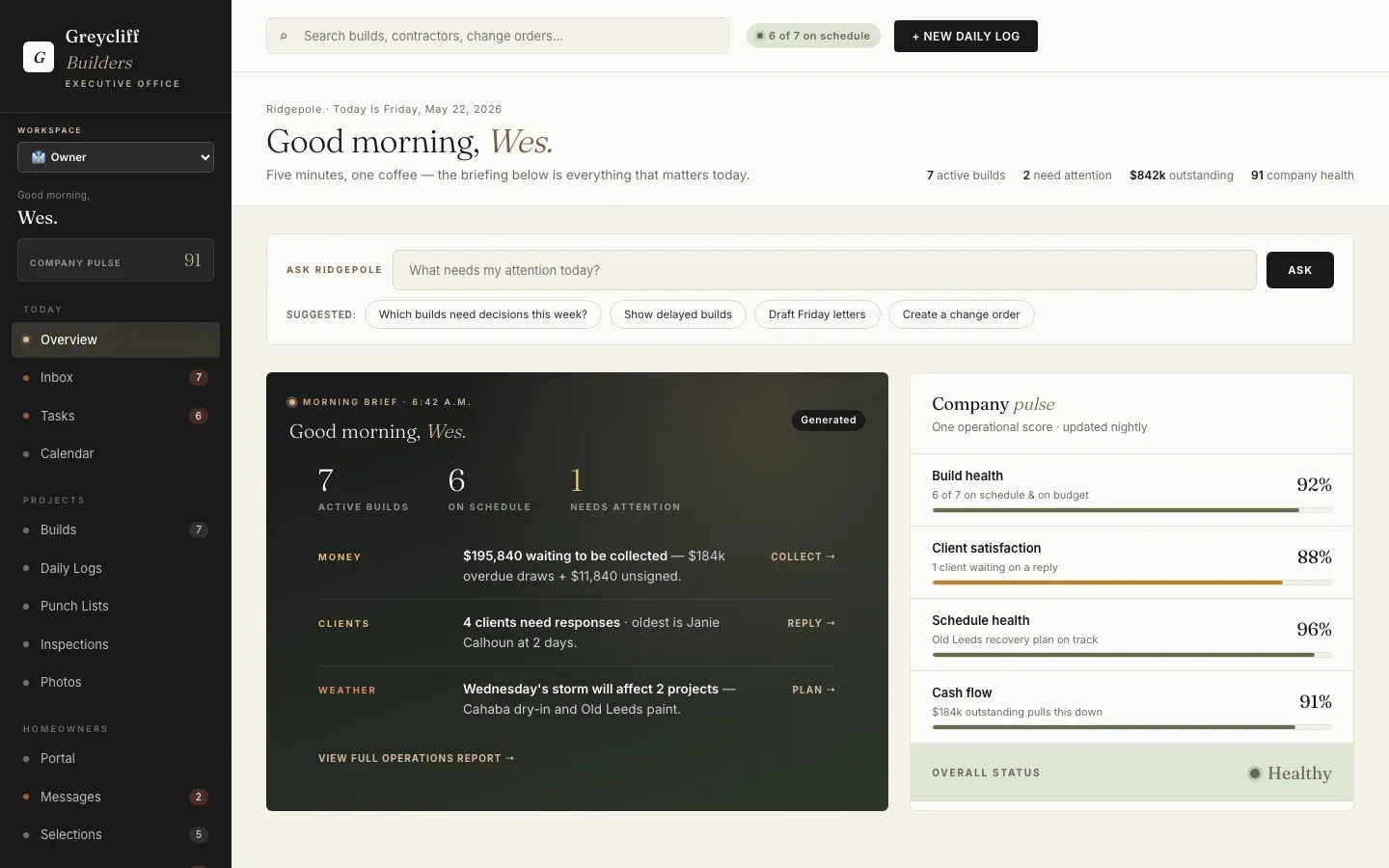Click the '7 active builds' header stat

(x=966, y=176)
